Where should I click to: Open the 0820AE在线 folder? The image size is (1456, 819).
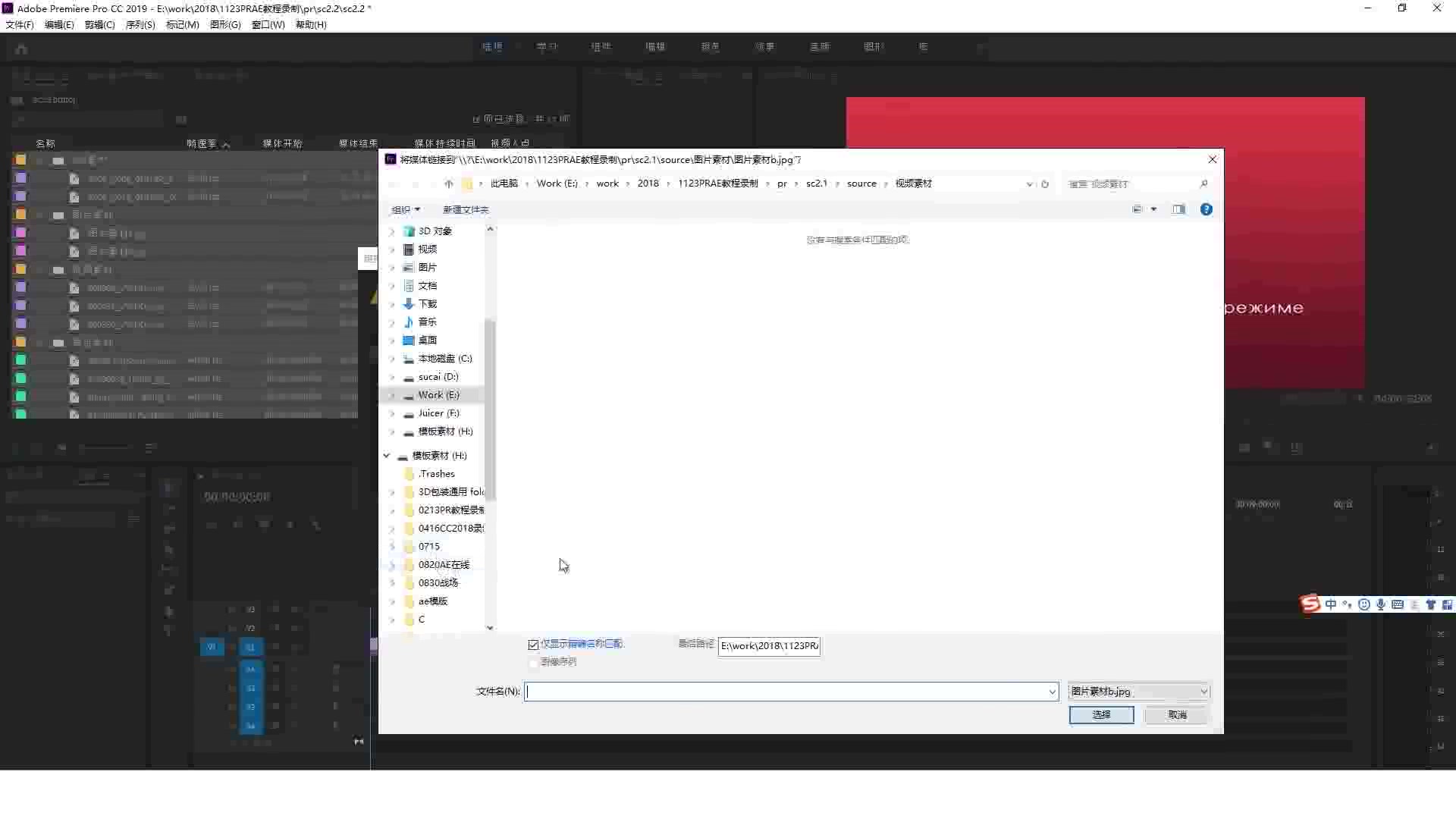[x=444, y=565]
